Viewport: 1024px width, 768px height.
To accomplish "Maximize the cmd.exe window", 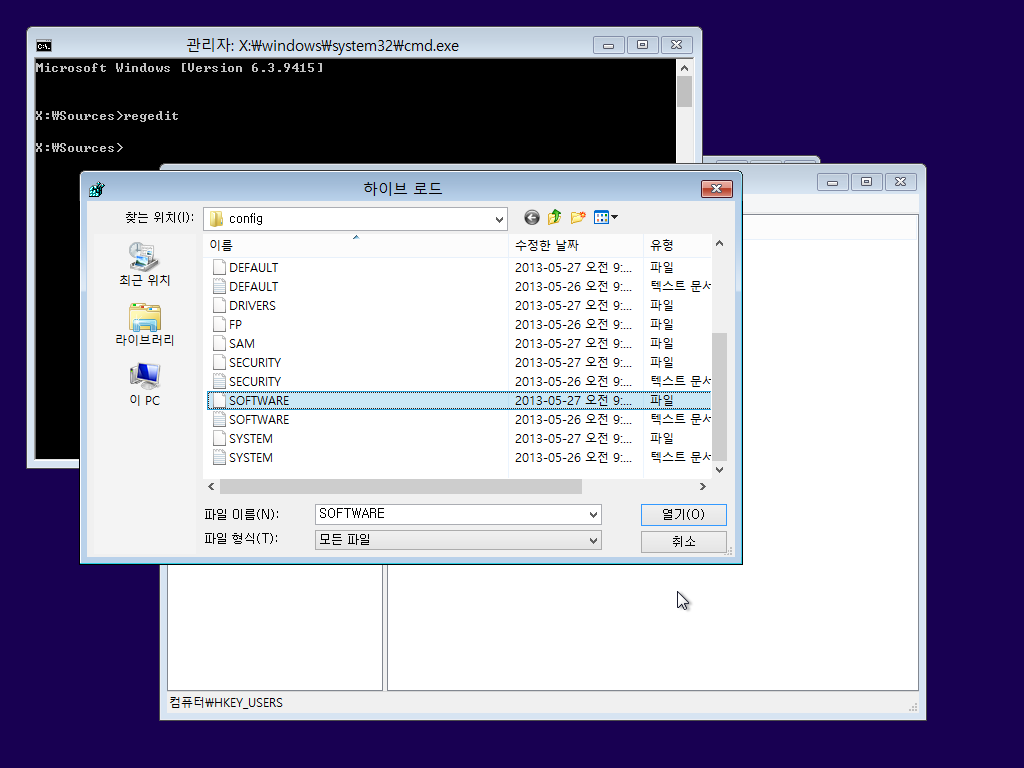I will point(642,45).
